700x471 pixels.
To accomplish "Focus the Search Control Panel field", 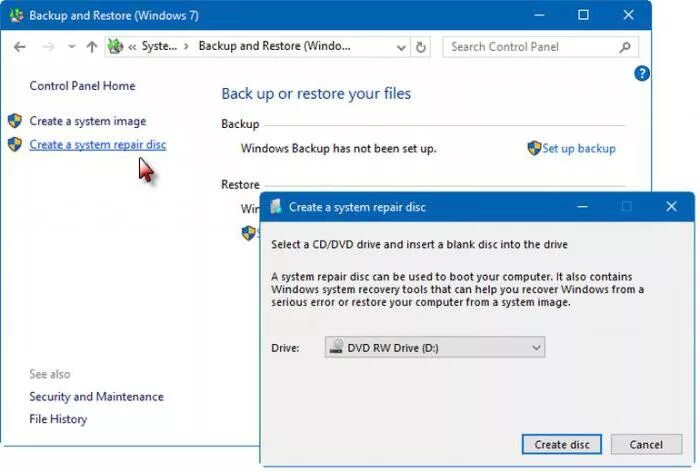I will point(533,47).
